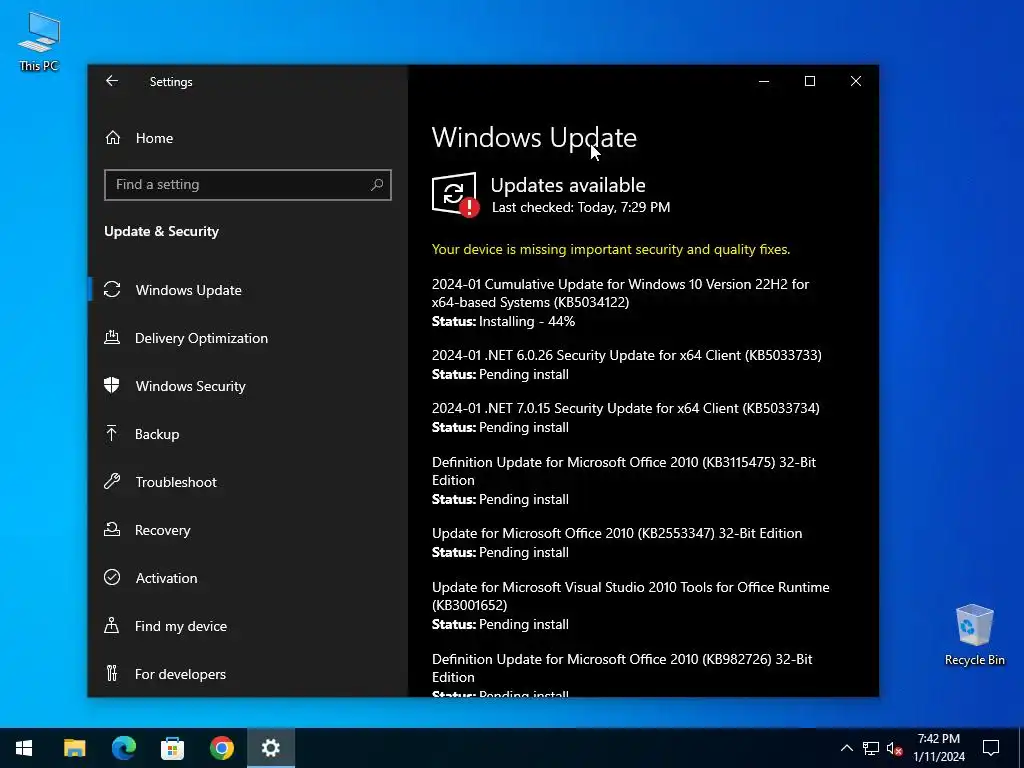
Task: Click the Last checked: Today, 7:29 PM text
Action: 581,207
